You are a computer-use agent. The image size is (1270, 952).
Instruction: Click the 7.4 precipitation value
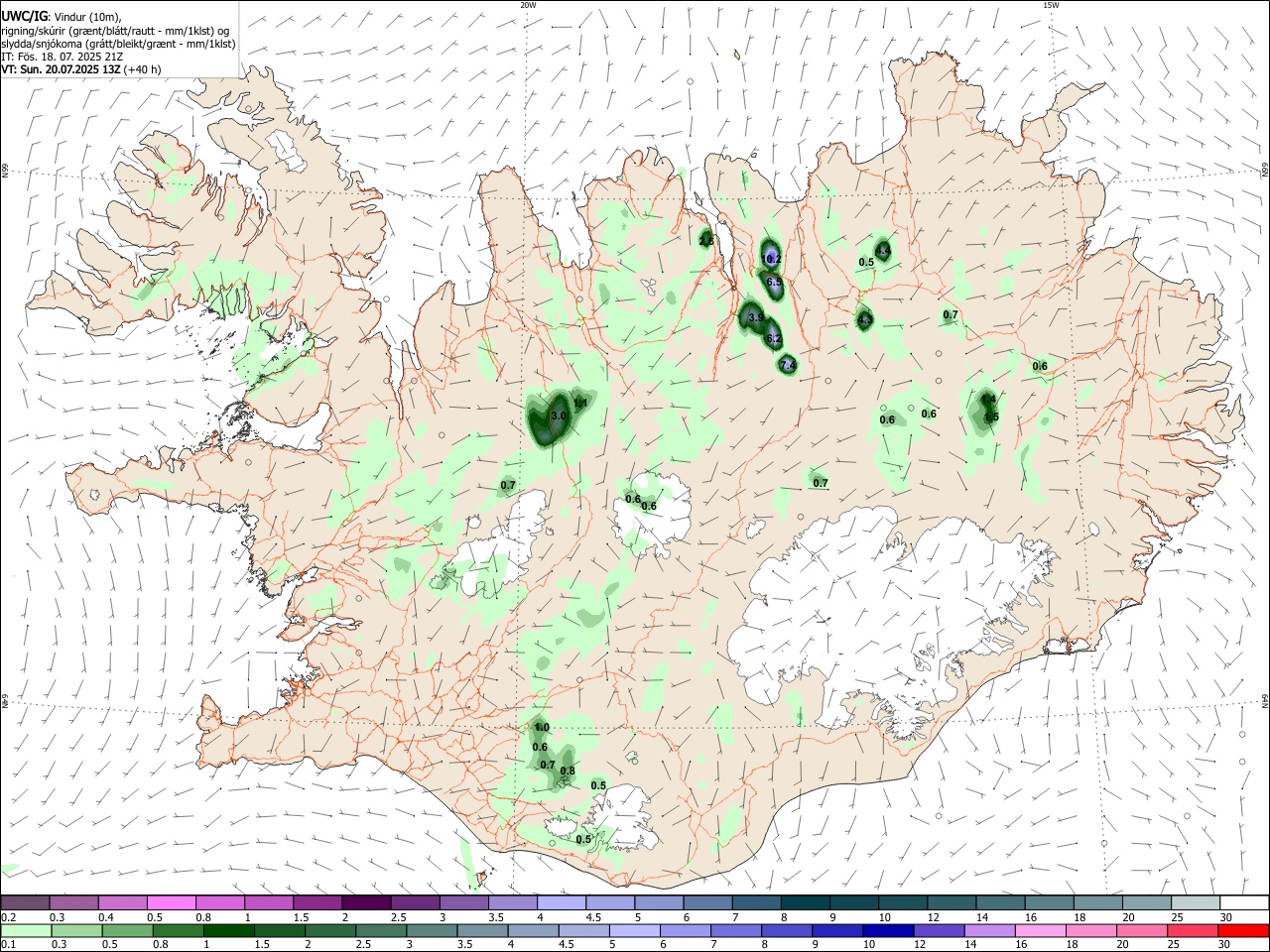(788, 366)
